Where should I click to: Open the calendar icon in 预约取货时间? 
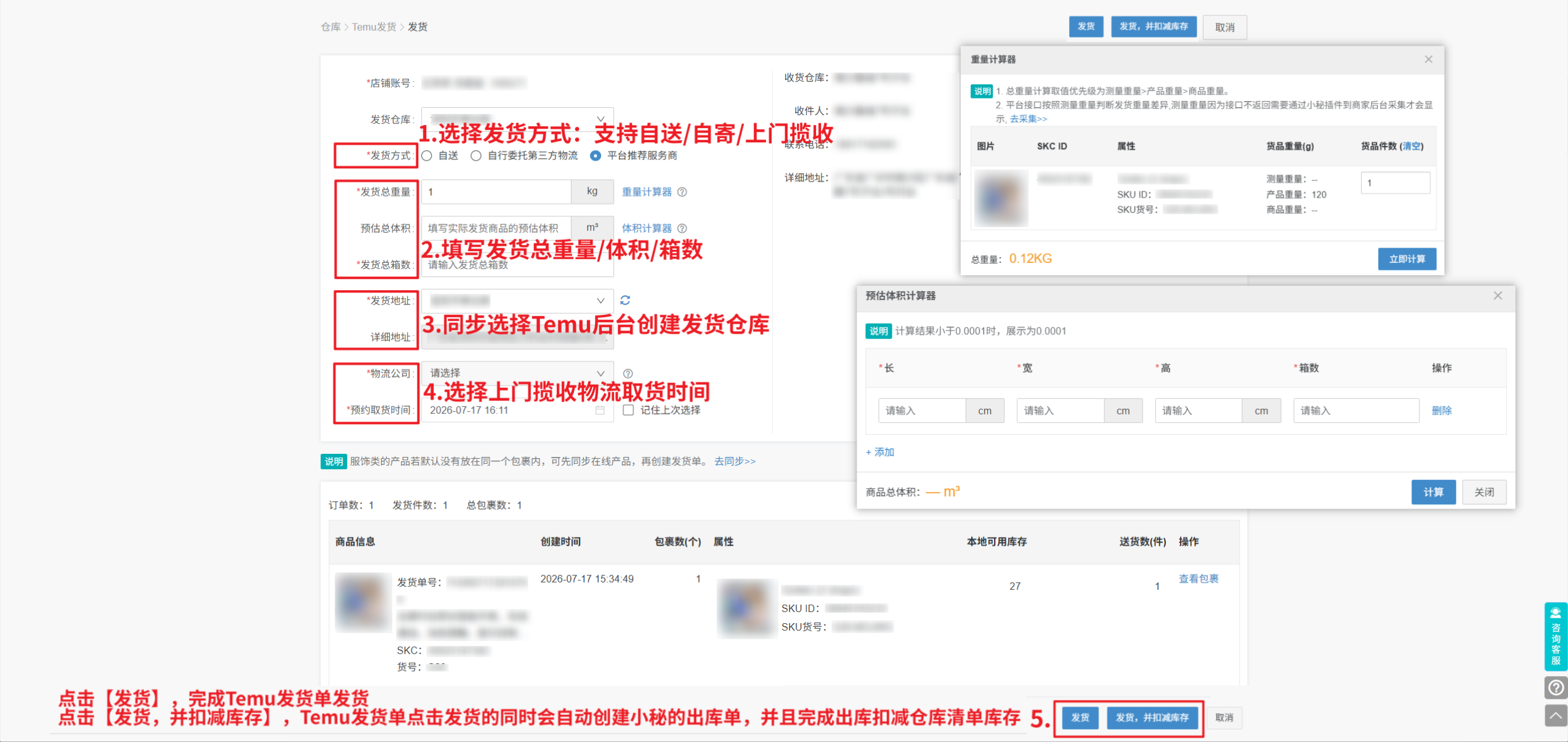(x=600, y=410)
